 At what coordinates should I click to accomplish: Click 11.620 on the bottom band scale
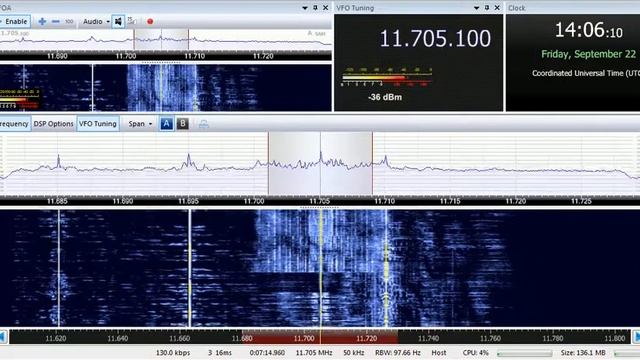pos(56,338)
